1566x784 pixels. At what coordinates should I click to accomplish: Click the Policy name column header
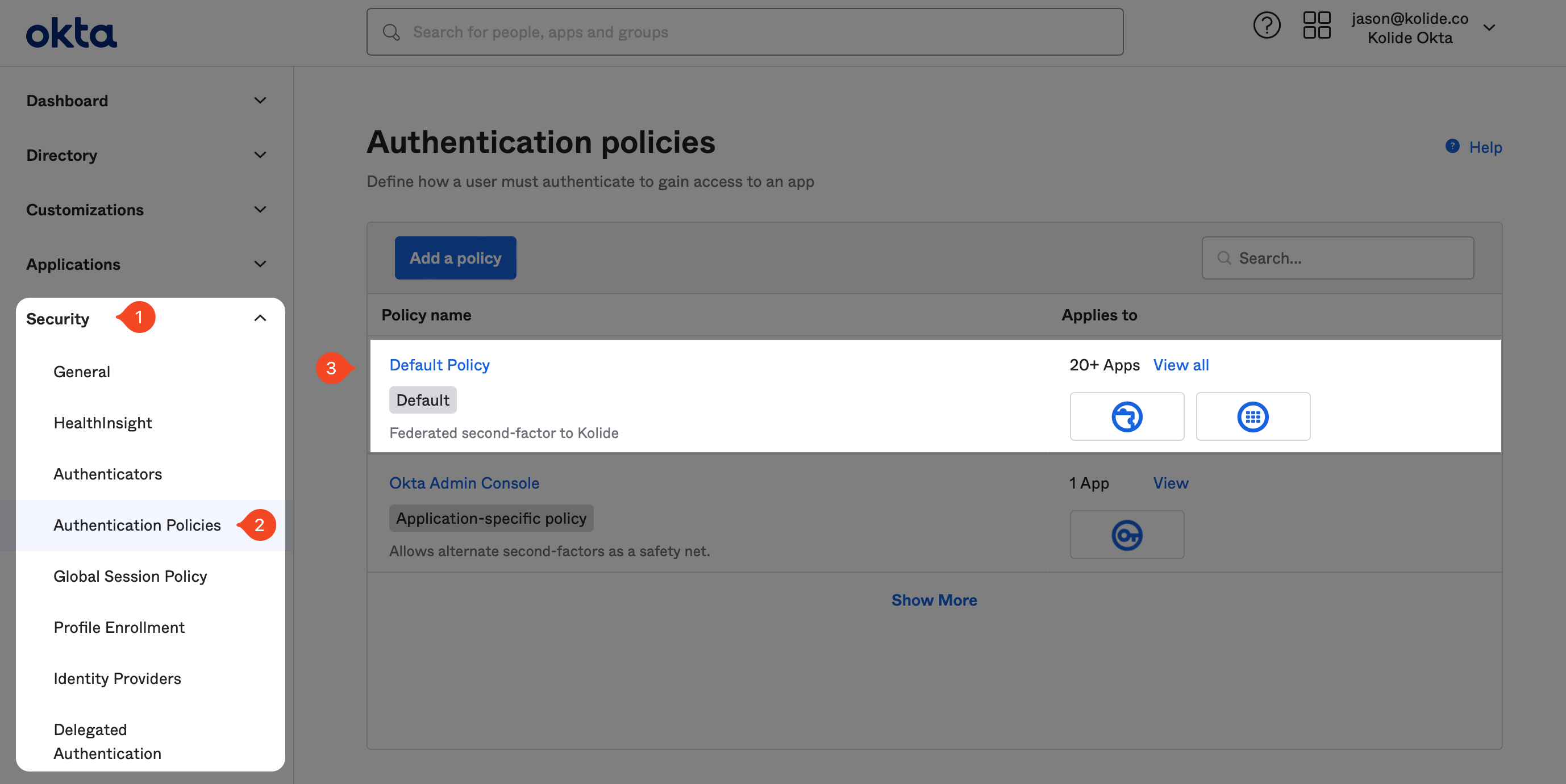[x=426, y=315]
